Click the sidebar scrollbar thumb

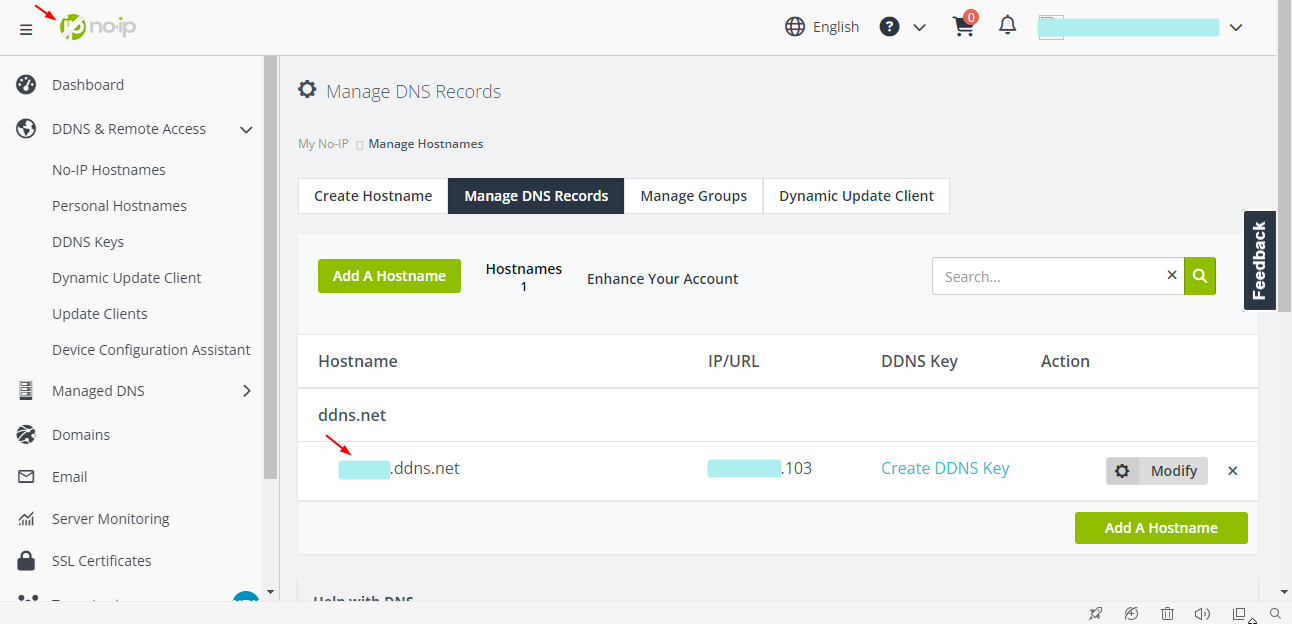(x=270, y=268)
